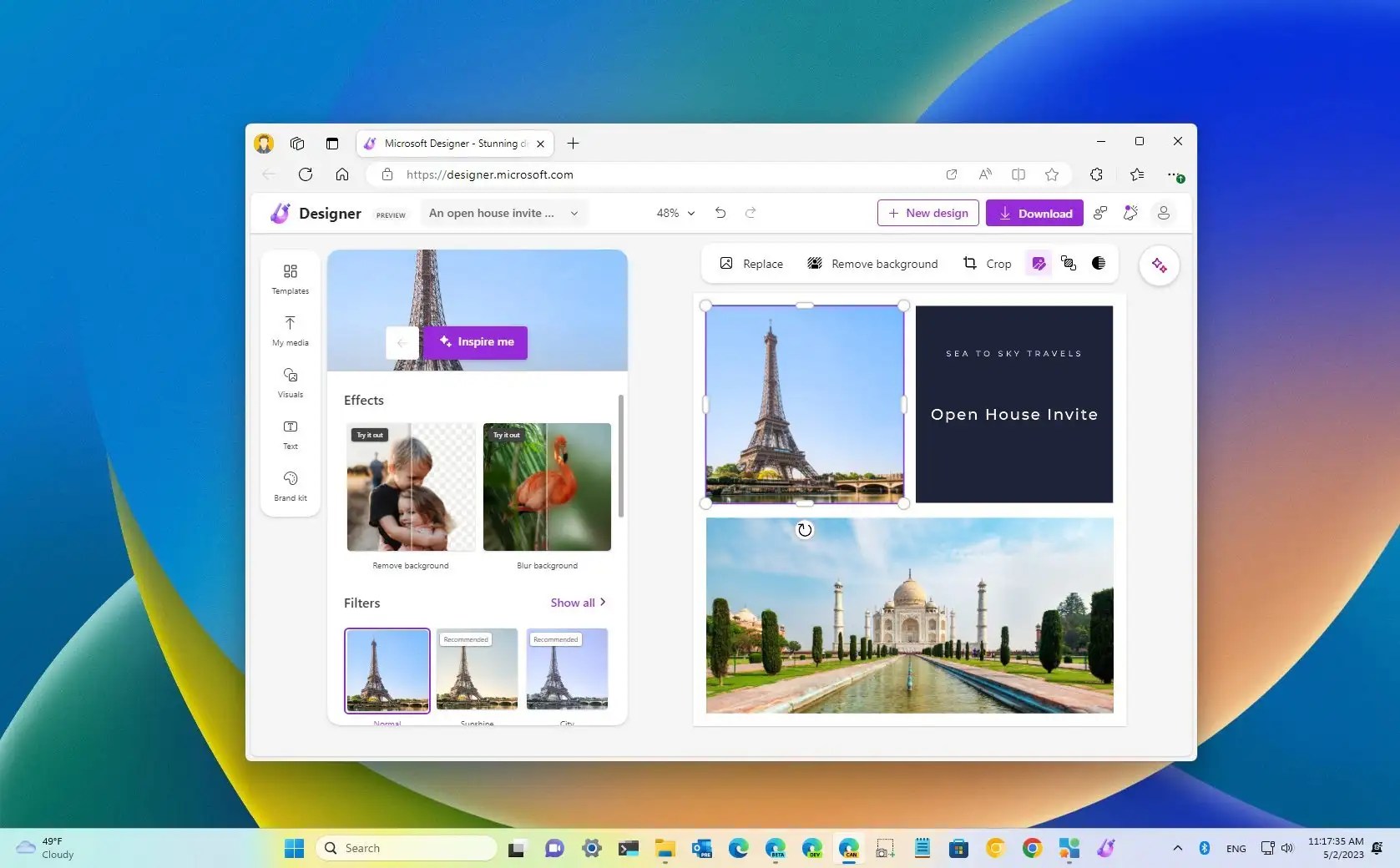Open the image filters icon next to Crop

(x=1039, y=264)
